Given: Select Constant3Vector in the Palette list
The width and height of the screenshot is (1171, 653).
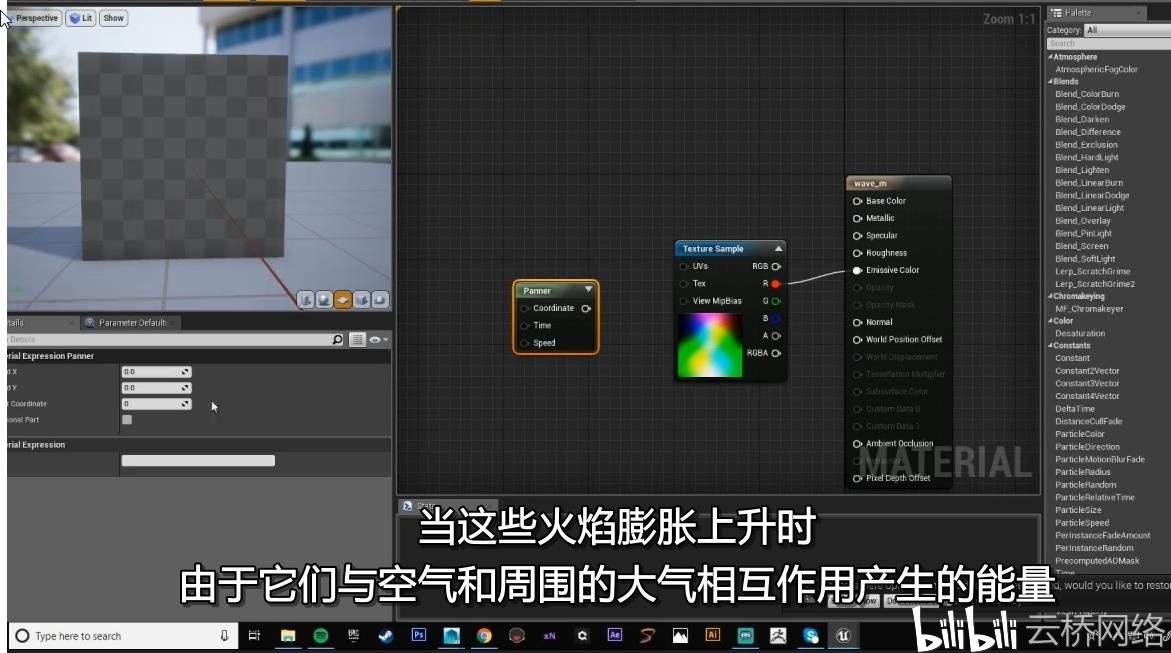Looking at the screenshot, I should click(x=1087, y=383).
